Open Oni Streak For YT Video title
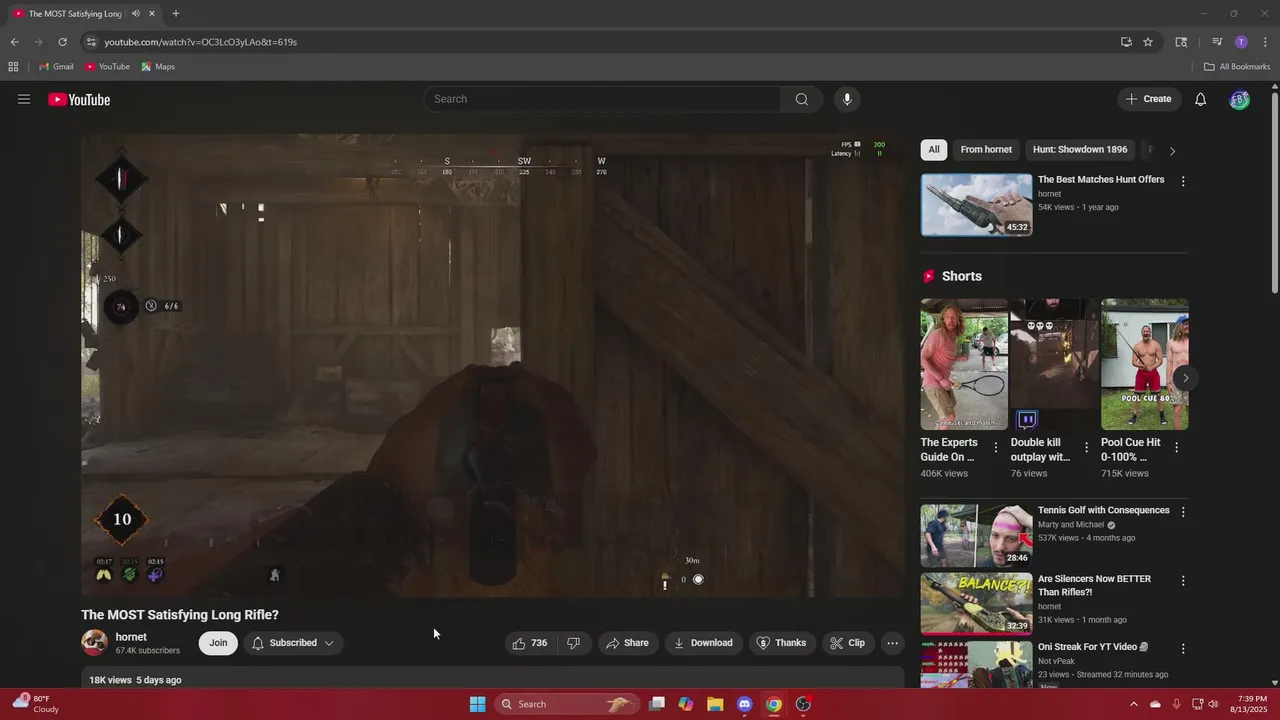The width and height of the screenshot is (1280, 720). [x=1093, y=647]
